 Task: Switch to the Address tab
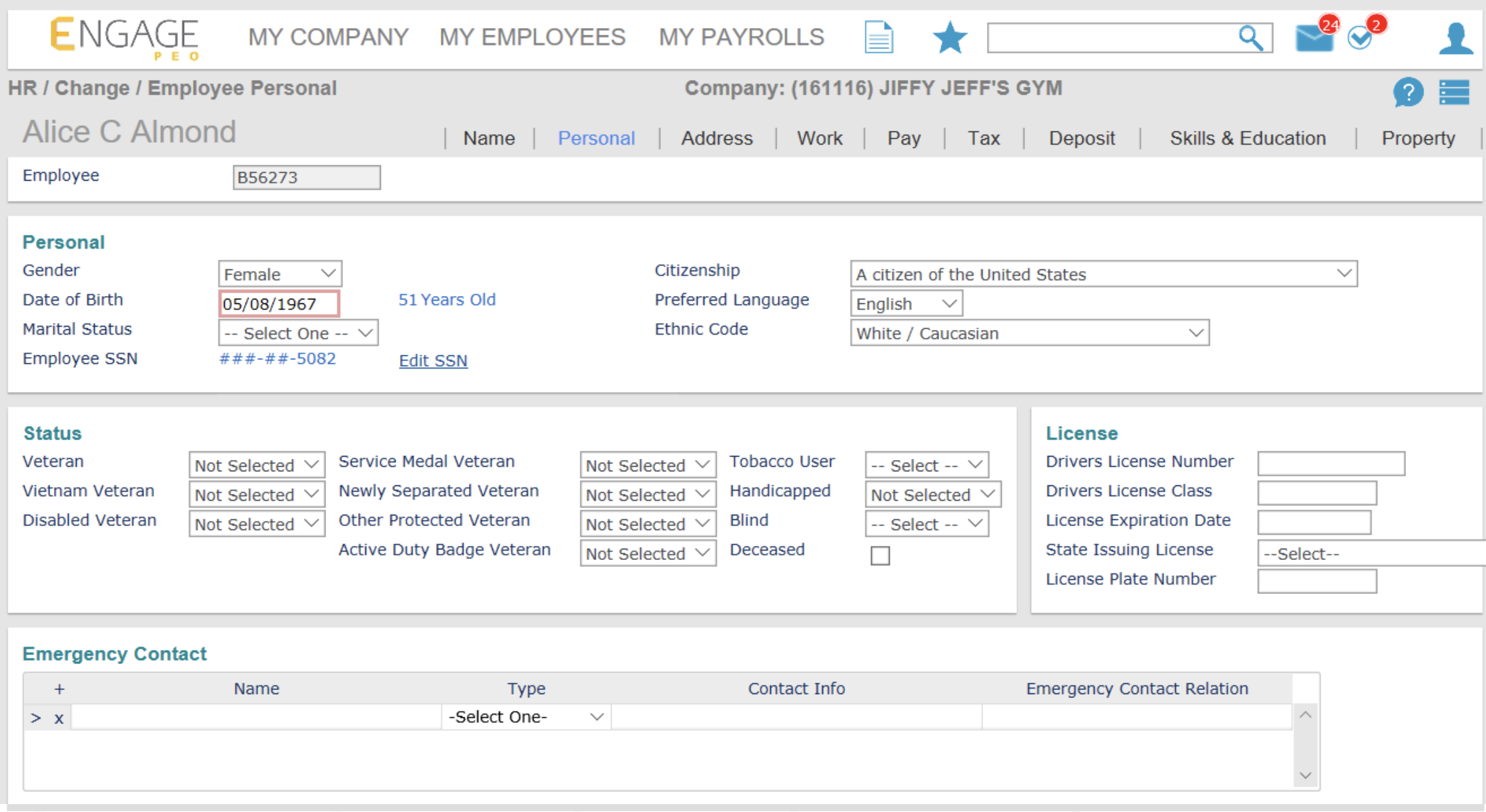(x=716, y=138)
